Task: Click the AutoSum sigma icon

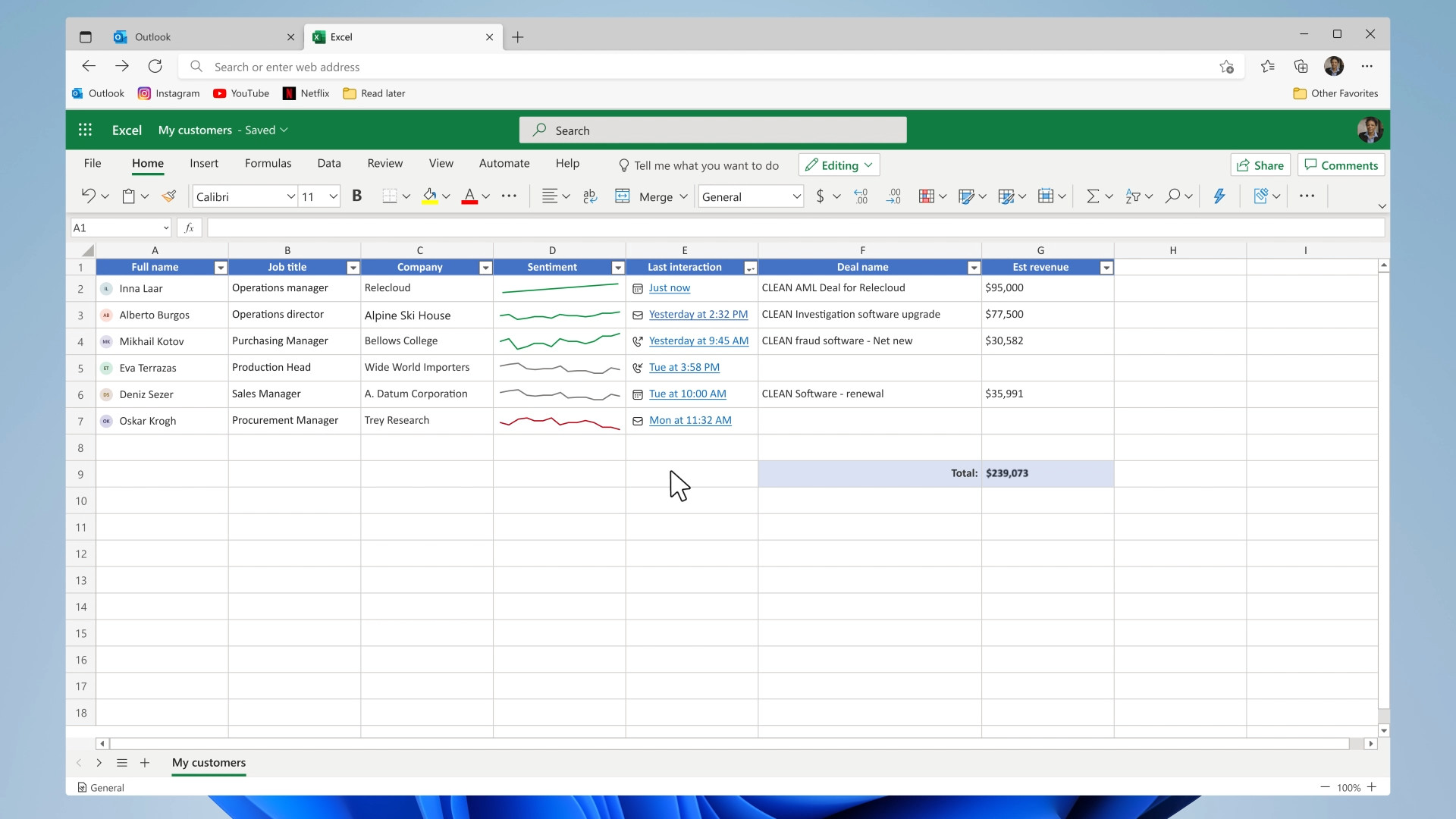Action: click(1093, 196)
